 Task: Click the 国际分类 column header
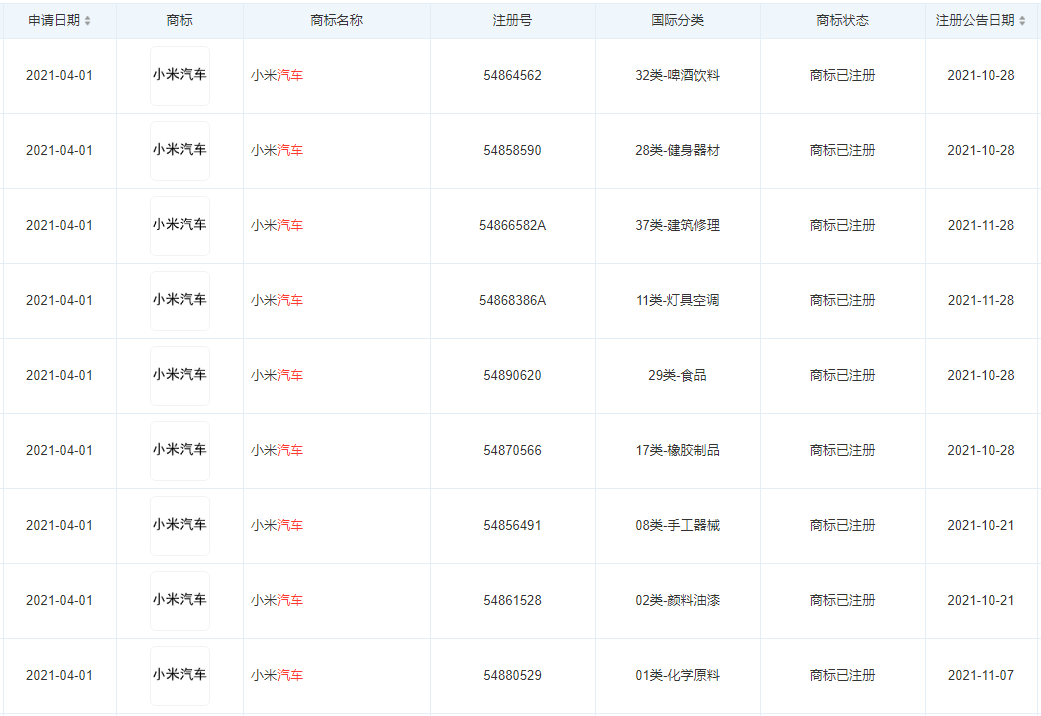(678, 21)
